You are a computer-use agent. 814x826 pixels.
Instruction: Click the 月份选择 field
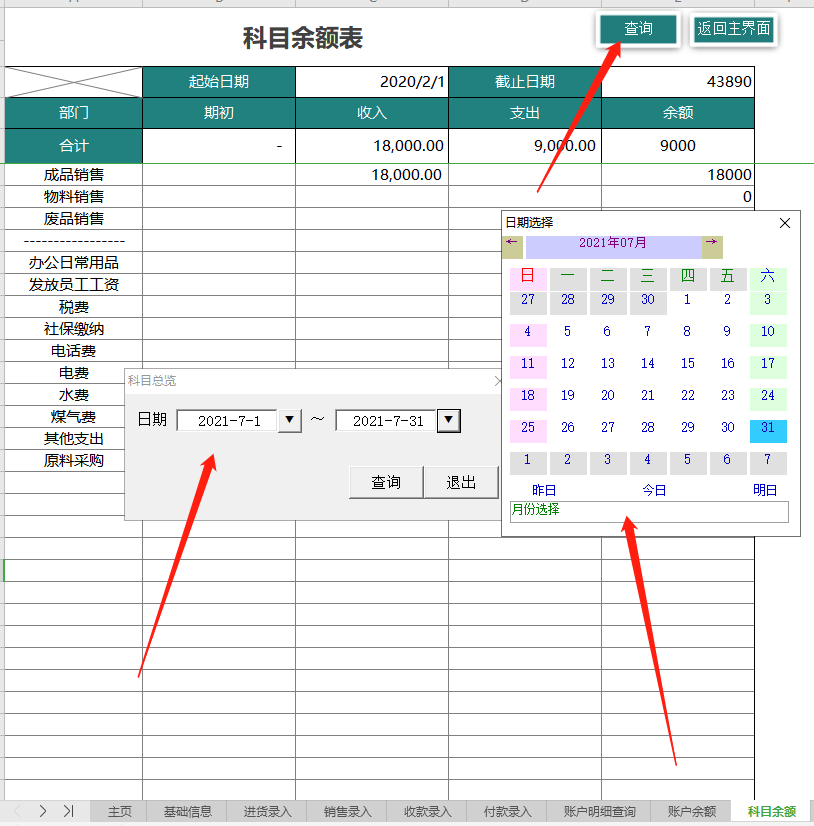coord(649,512)
